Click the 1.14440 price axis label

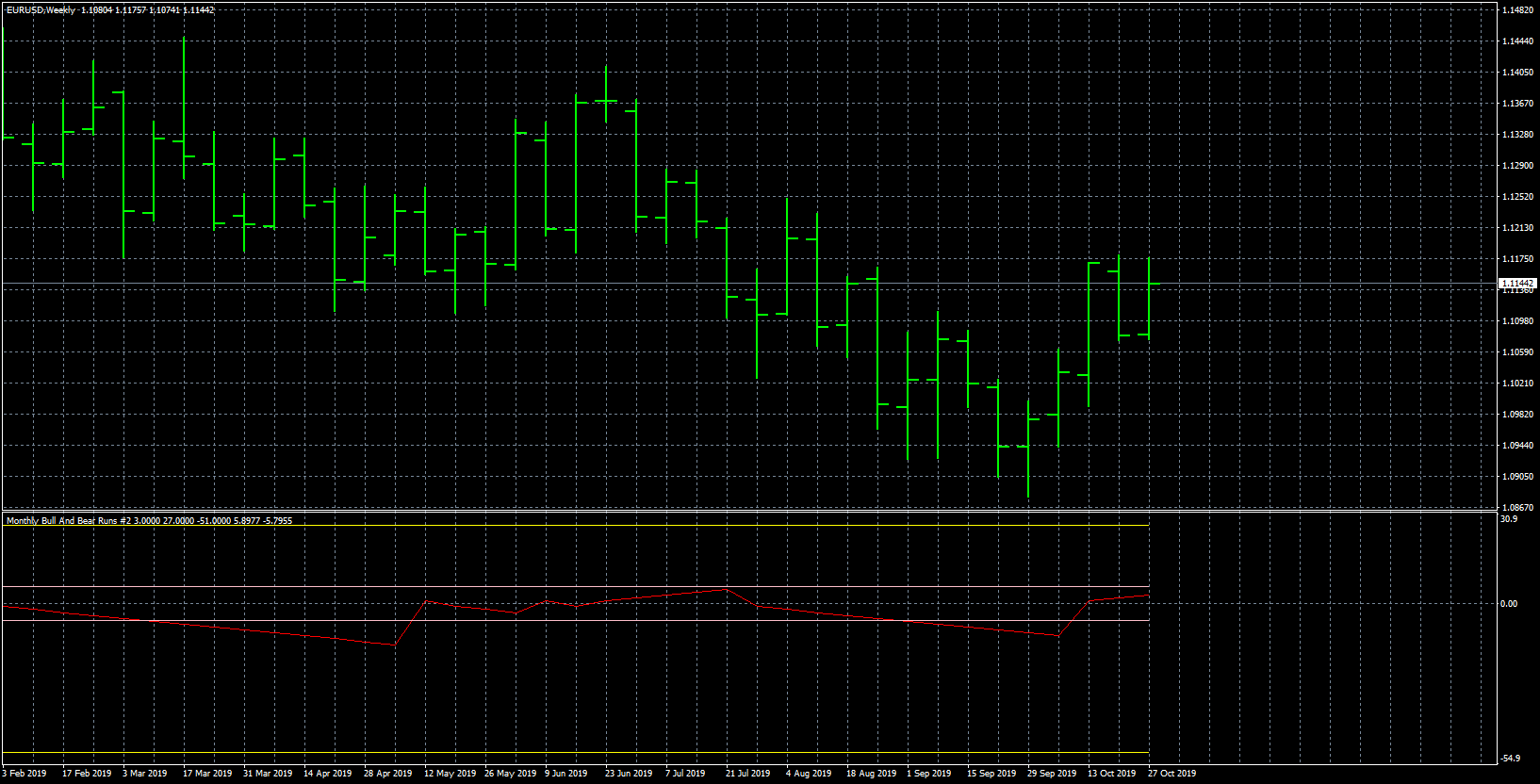pyautogui.click(x=1517, y=41)
